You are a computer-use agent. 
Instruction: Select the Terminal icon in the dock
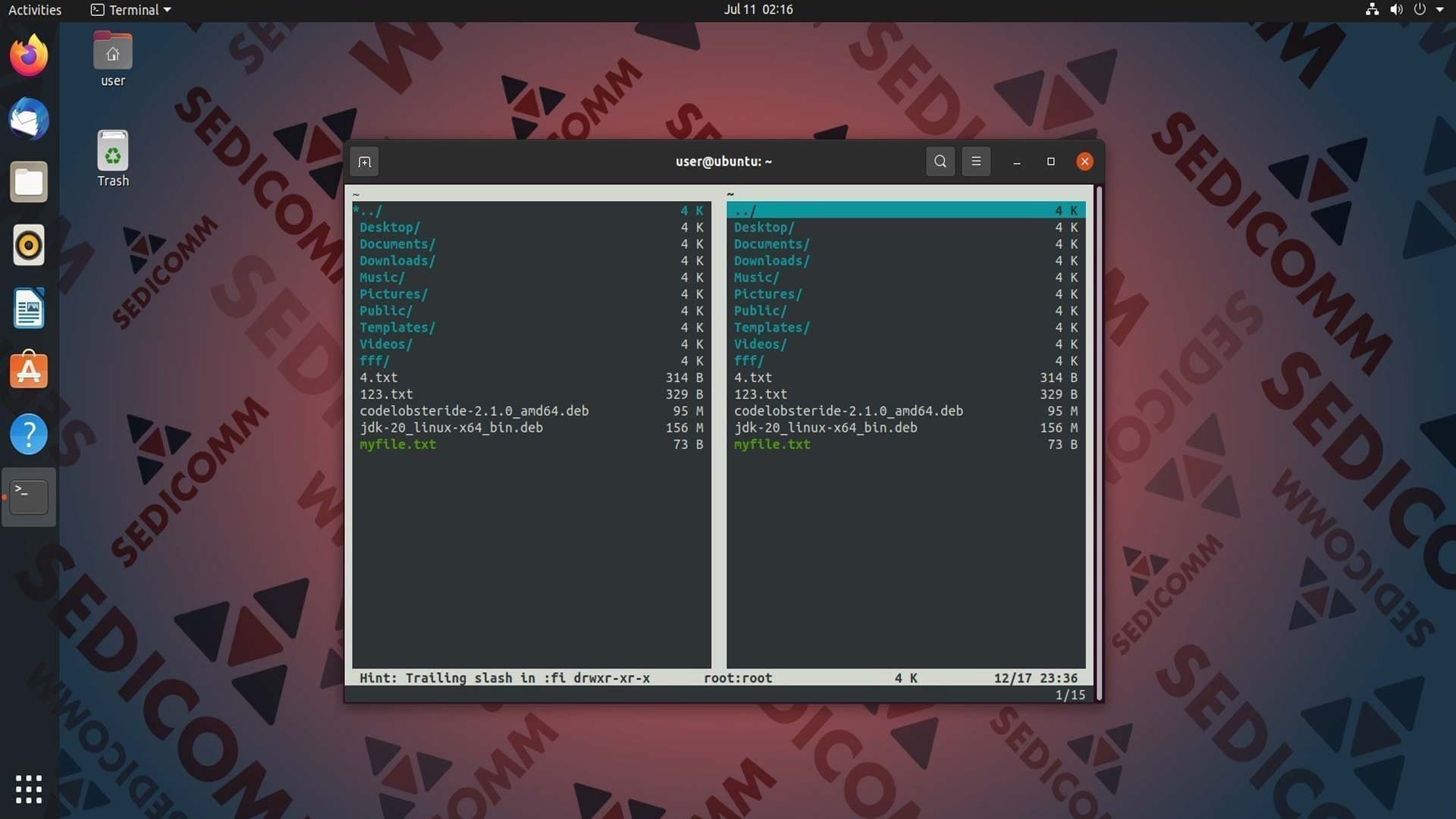[x=29, y=497]
